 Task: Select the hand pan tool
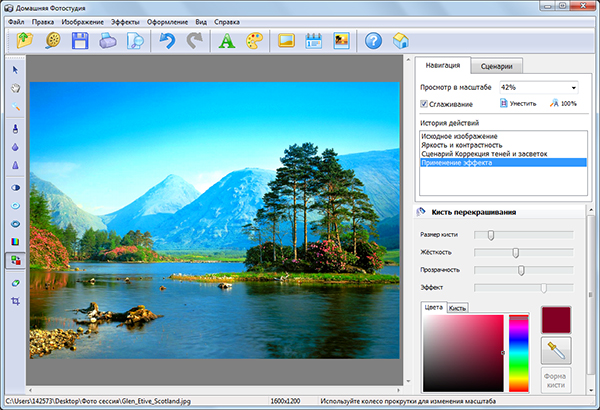click(15, 88)
